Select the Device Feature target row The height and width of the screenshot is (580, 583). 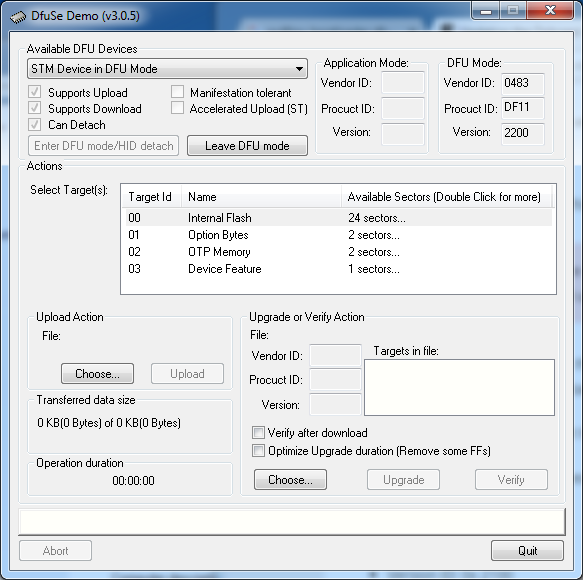pos(338,269)
